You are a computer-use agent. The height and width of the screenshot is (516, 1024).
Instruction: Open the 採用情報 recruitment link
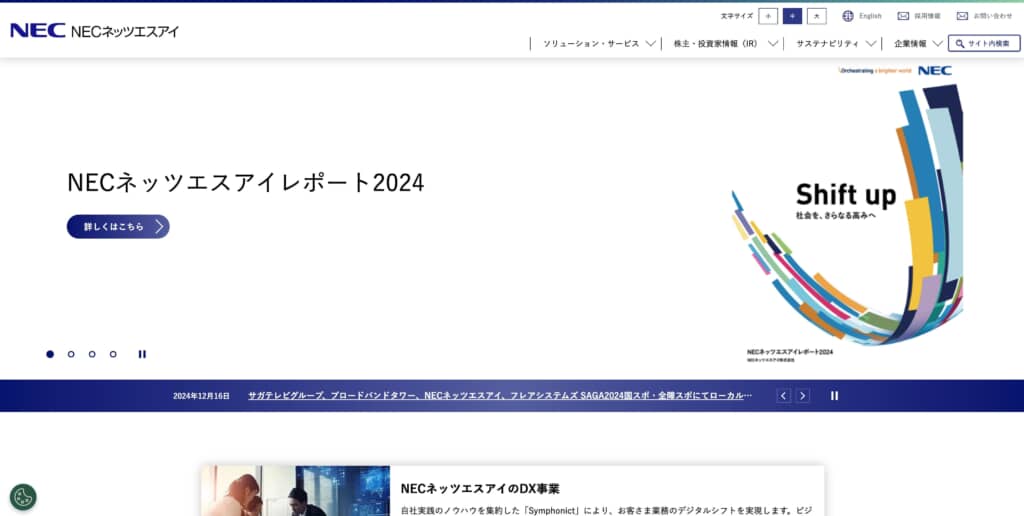927,16
